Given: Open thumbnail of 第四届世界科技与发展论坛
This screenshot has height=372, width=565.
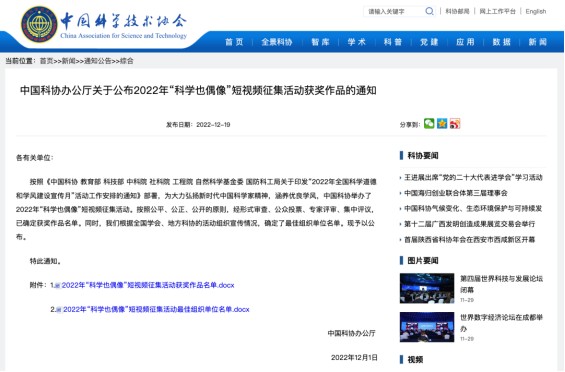Looking at the screenshot, I should [x=427, y=288].
